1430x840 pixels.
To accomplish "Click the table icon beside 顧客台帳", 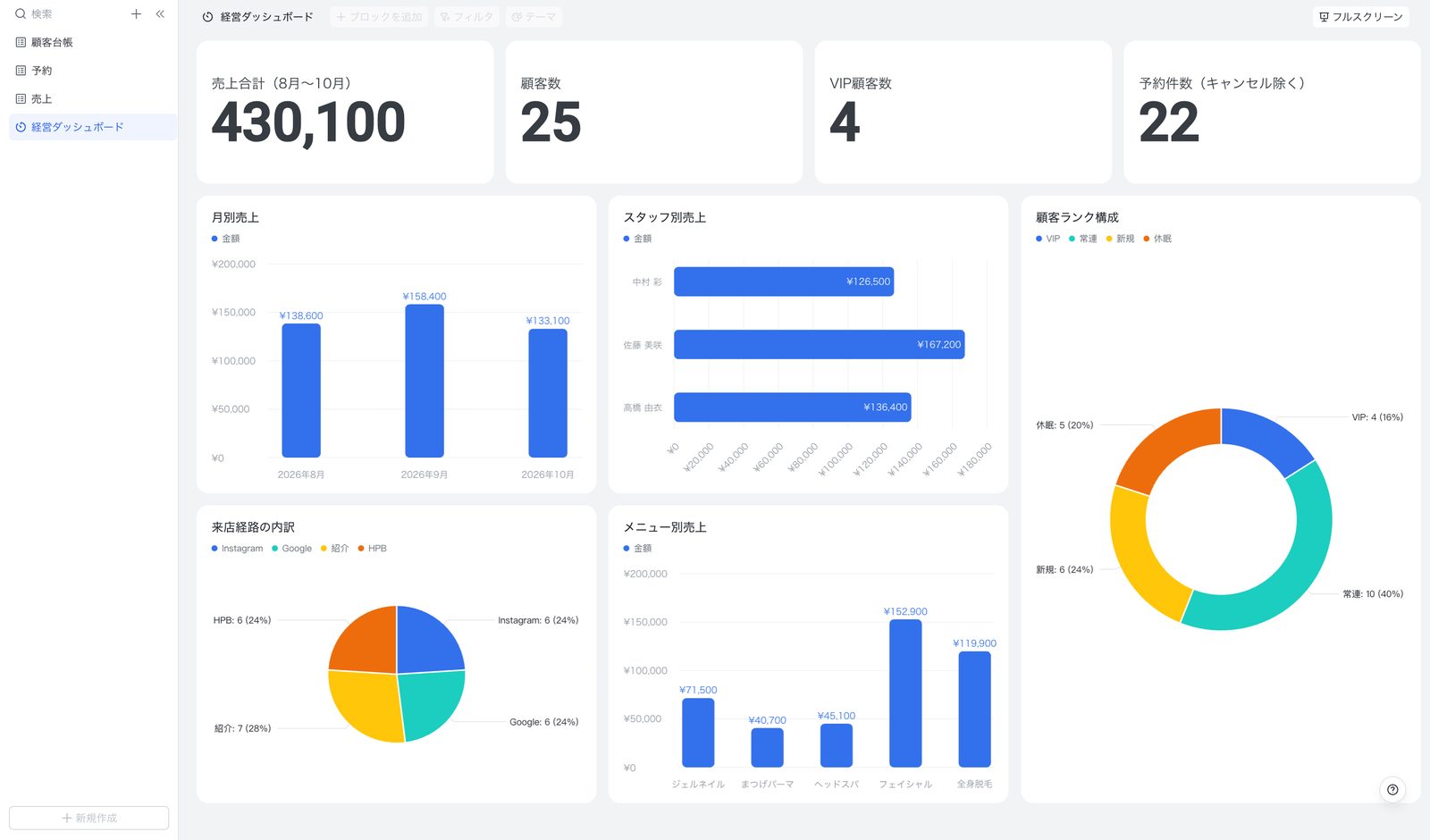I will coord(21,42).
